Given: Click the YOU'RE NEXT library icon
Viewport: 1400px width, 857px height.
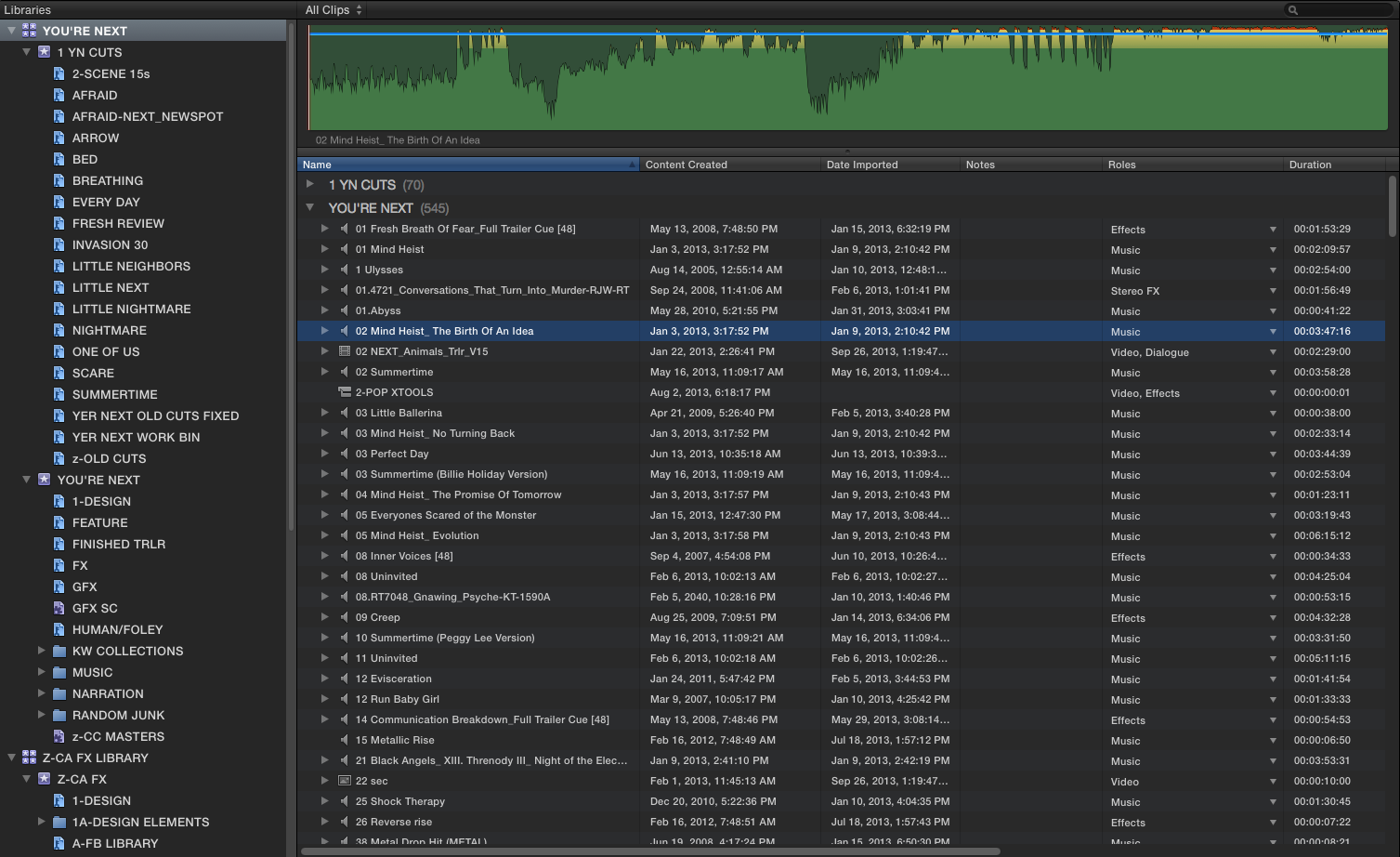Looking at the screenshot, I should point(29,31).
